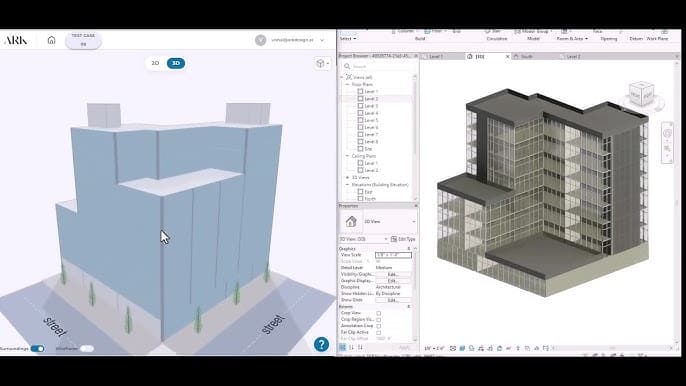Viewport: 686px width, 386px height.
Task: Open the blue help question-mark button
Action: coord(321,344)
